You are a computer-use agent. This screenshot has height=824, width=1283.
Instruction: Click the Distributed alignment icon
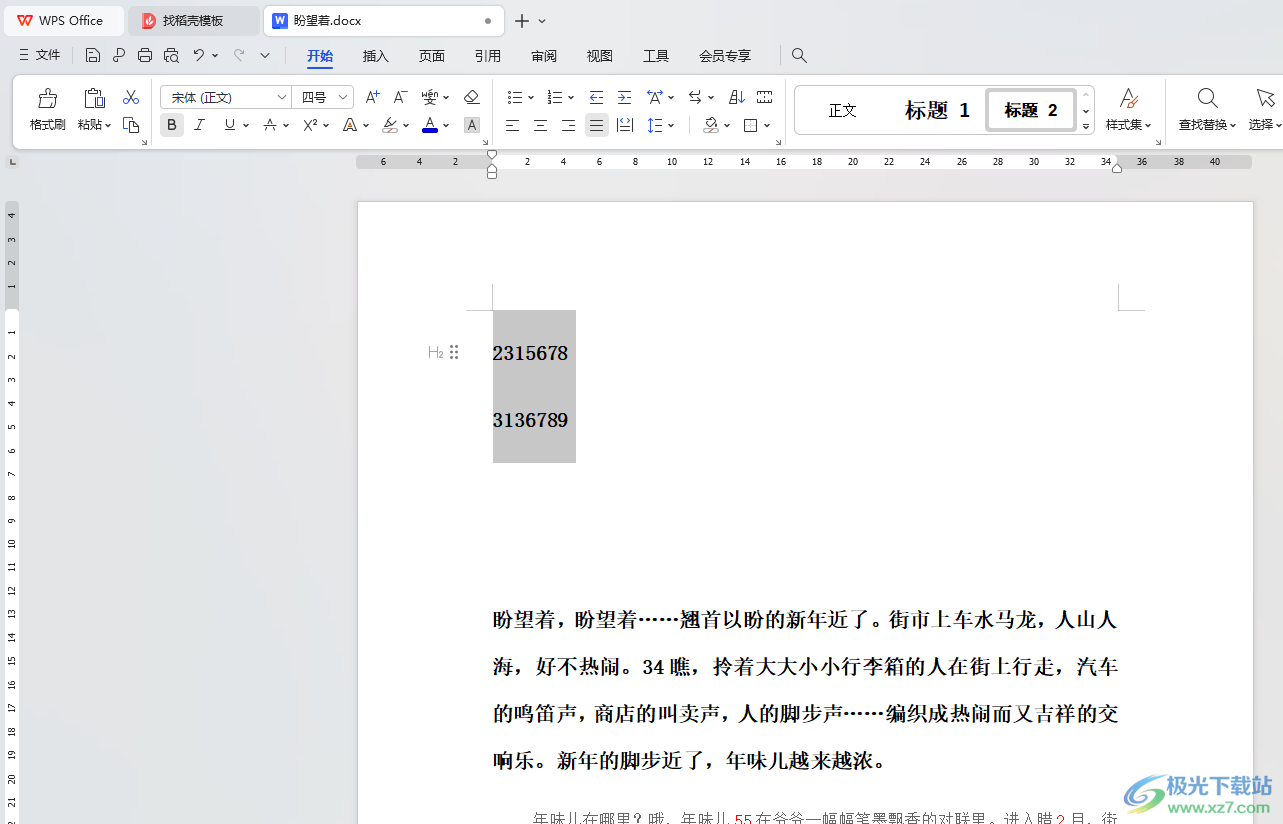(x=625, y=125)
